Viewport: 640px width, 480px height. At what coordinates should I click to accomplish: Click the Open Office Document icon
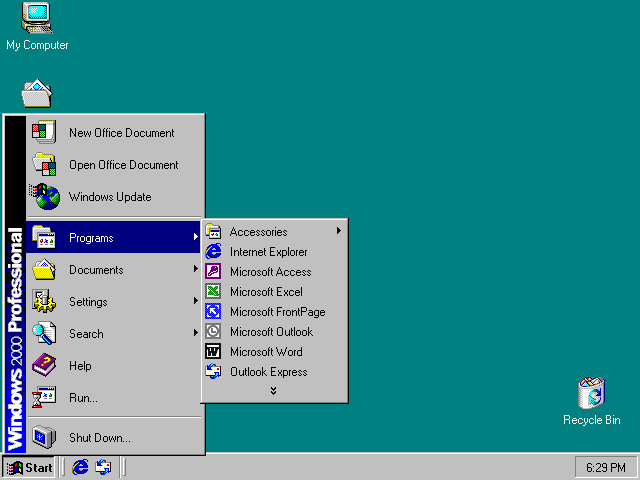tap(44, 164)
